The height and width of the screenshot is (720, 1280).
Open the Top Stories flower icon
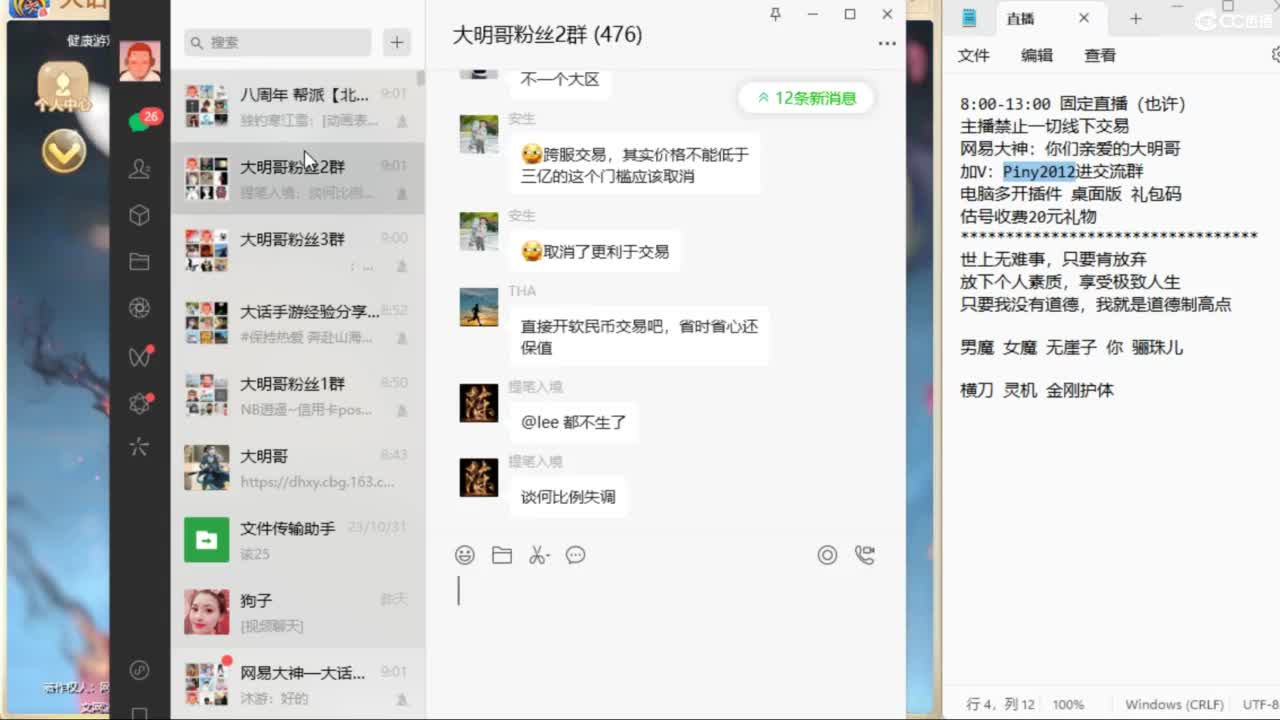click(140, 403)
